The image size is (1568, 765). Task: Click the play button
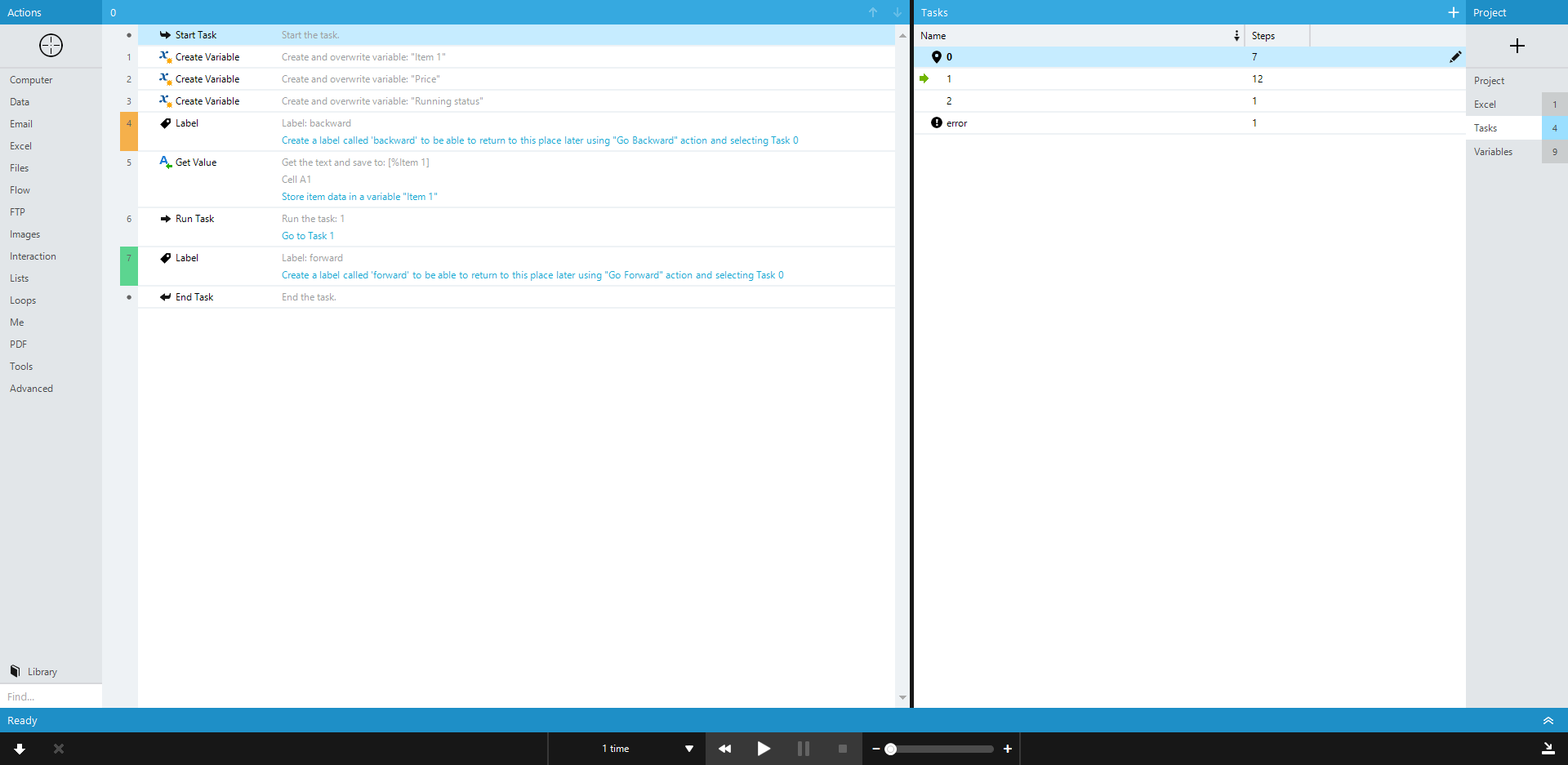[764, 749]
